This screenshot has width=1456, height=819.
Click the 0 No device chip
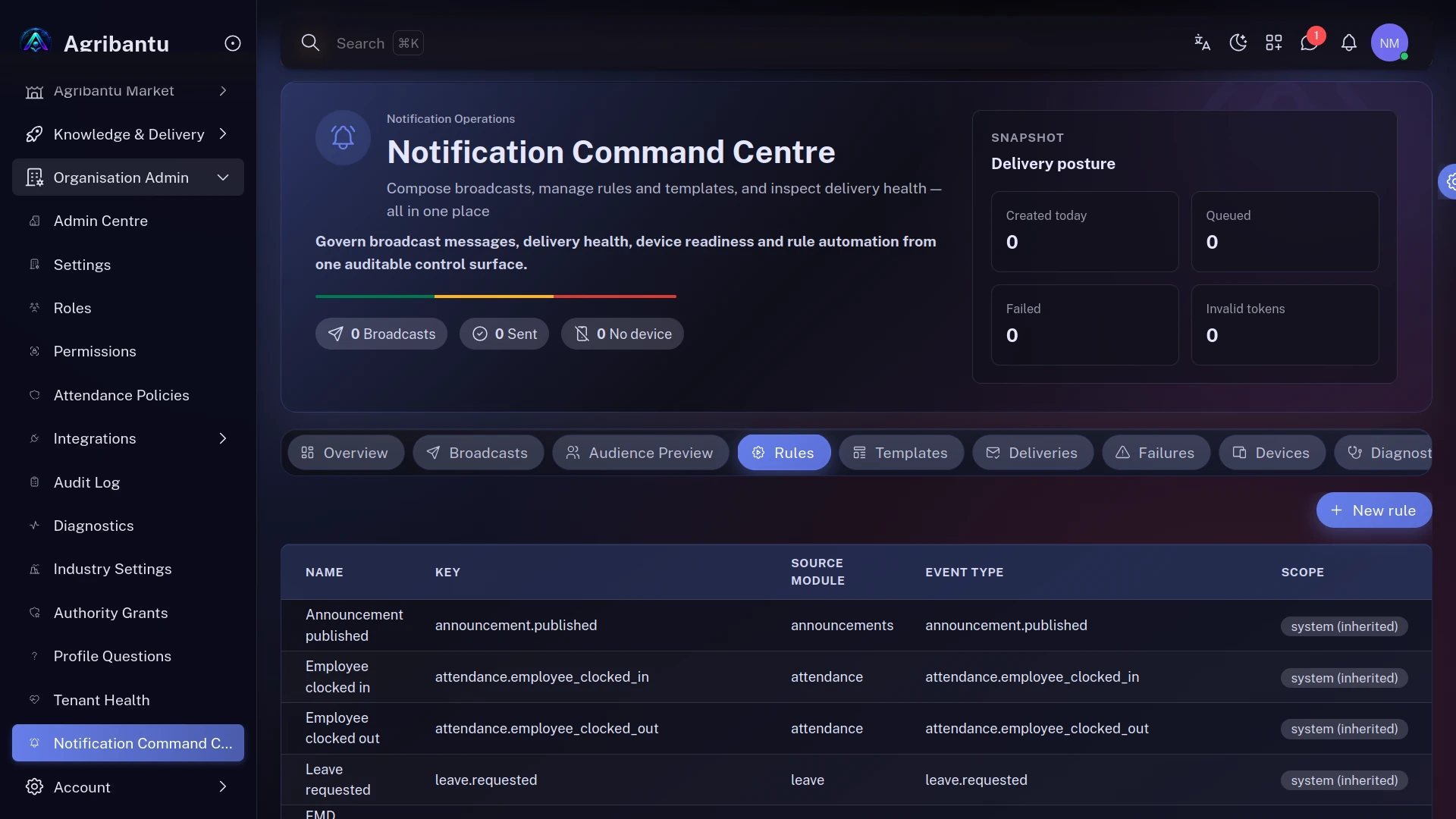pyautogui.click(x=623, y=334)
